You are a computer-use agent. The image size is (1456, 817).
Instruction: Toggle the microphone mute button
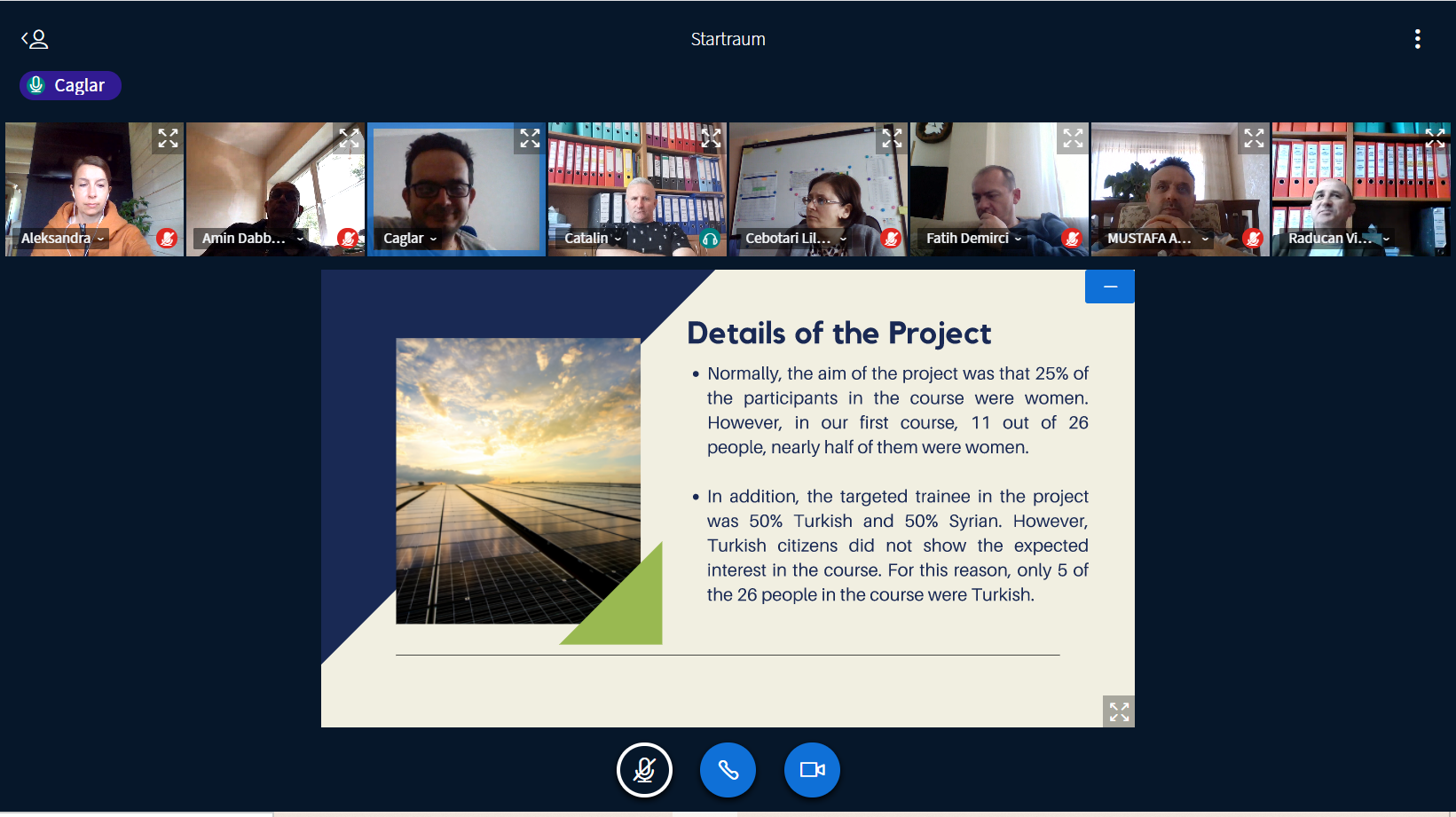pos(644,770)
